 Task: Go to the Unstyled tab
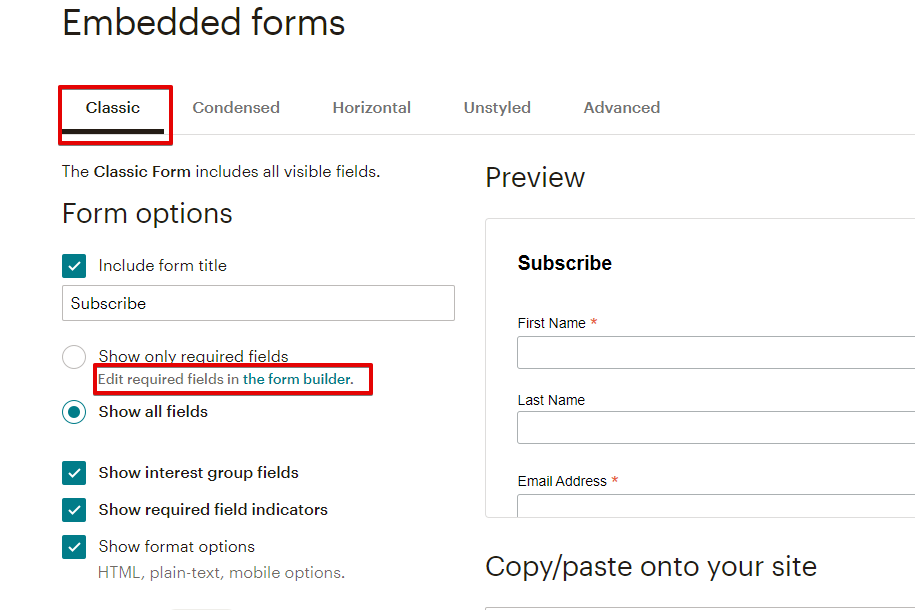pyautogui.click(x=497, y=108)
